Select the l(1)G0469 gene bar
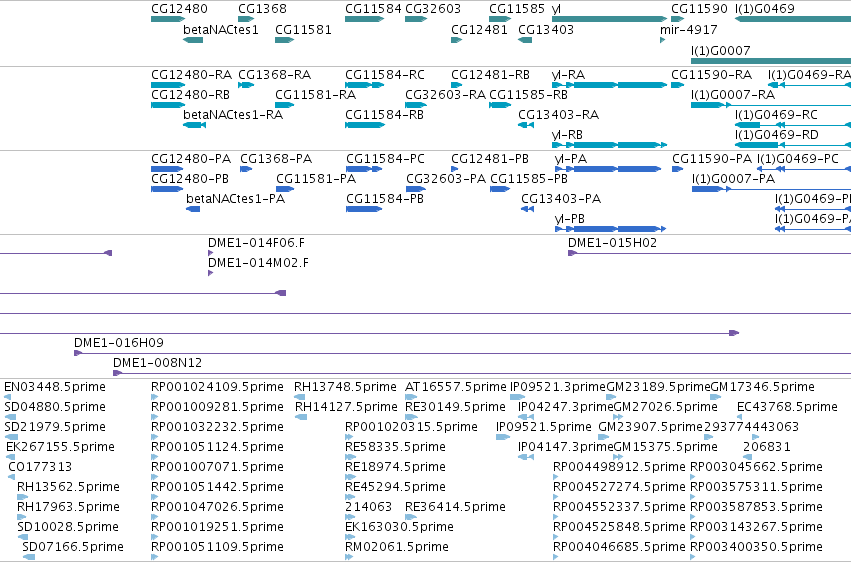 [793, 19]
